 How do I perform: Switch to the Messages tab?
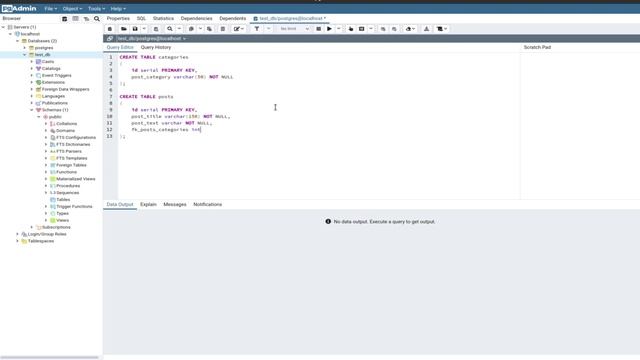pos(175,204)
